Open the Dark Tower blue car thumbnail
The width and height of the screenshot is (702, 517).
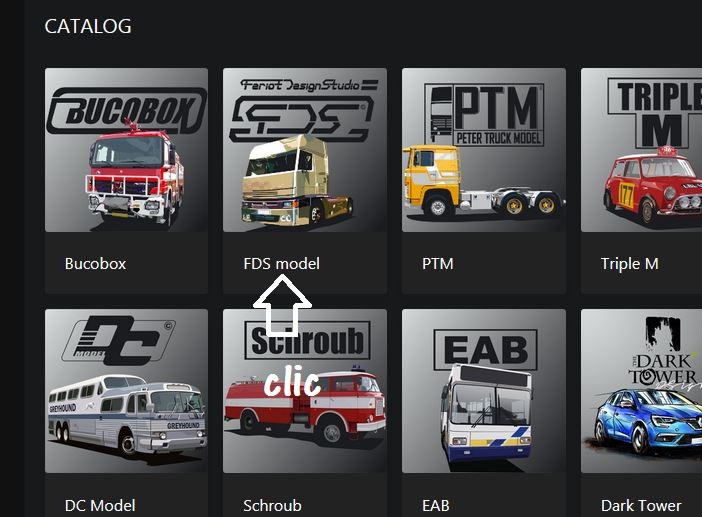point(641,391)
